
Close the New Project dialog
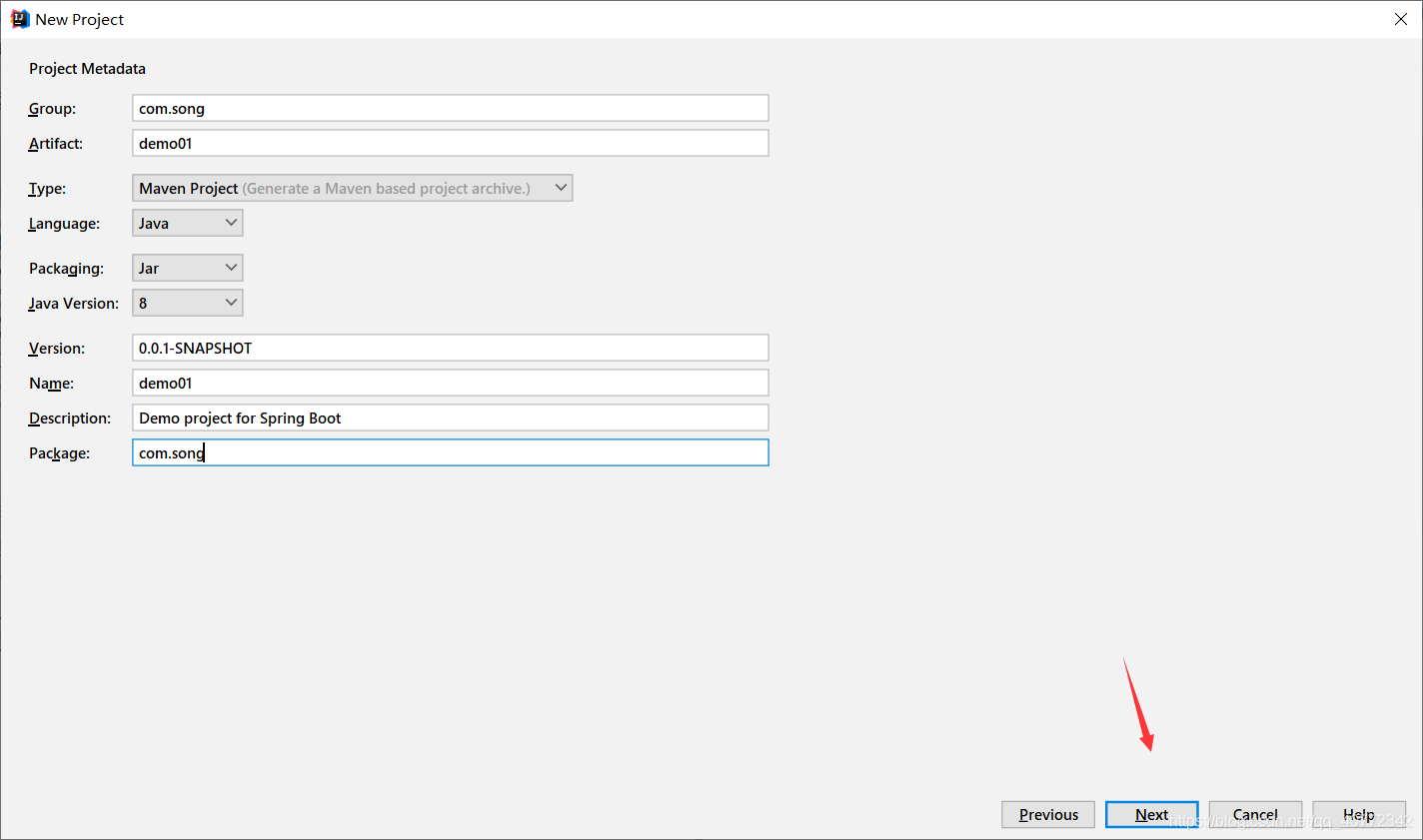pos(1401,19)
